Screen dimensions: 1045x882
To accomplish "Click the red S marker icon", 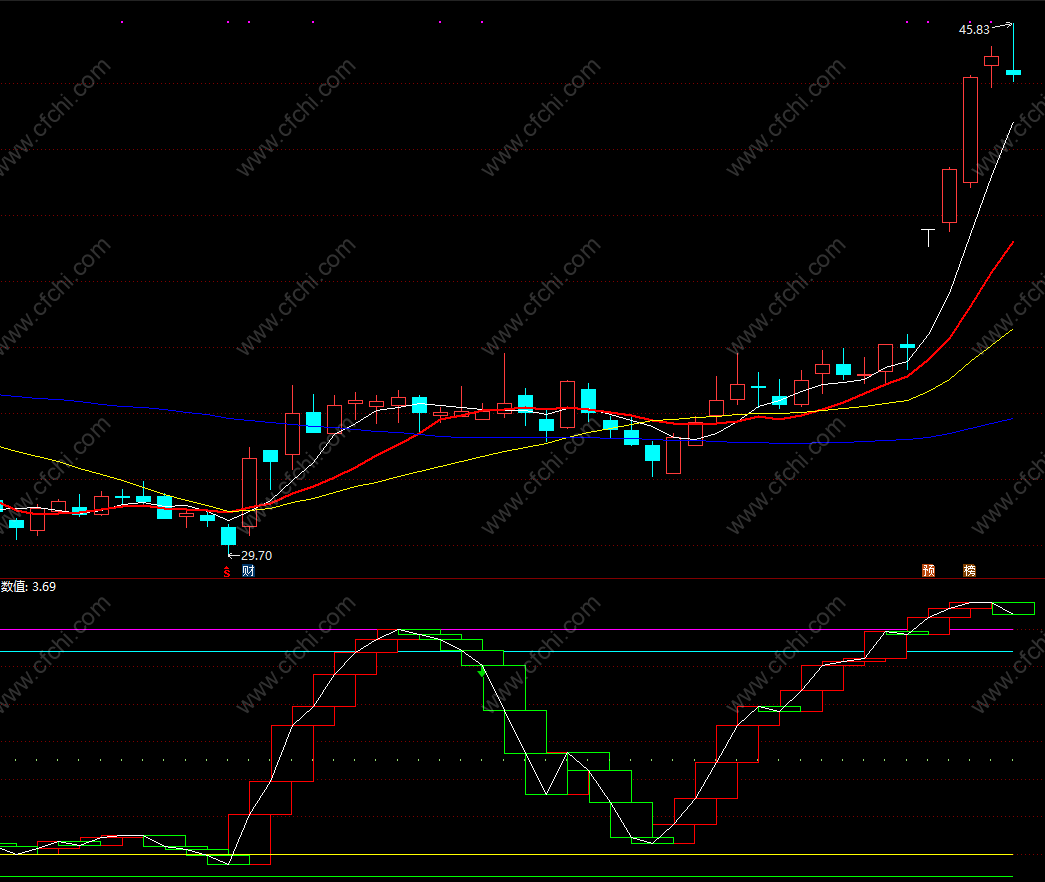I will click(x=227, y=571).
